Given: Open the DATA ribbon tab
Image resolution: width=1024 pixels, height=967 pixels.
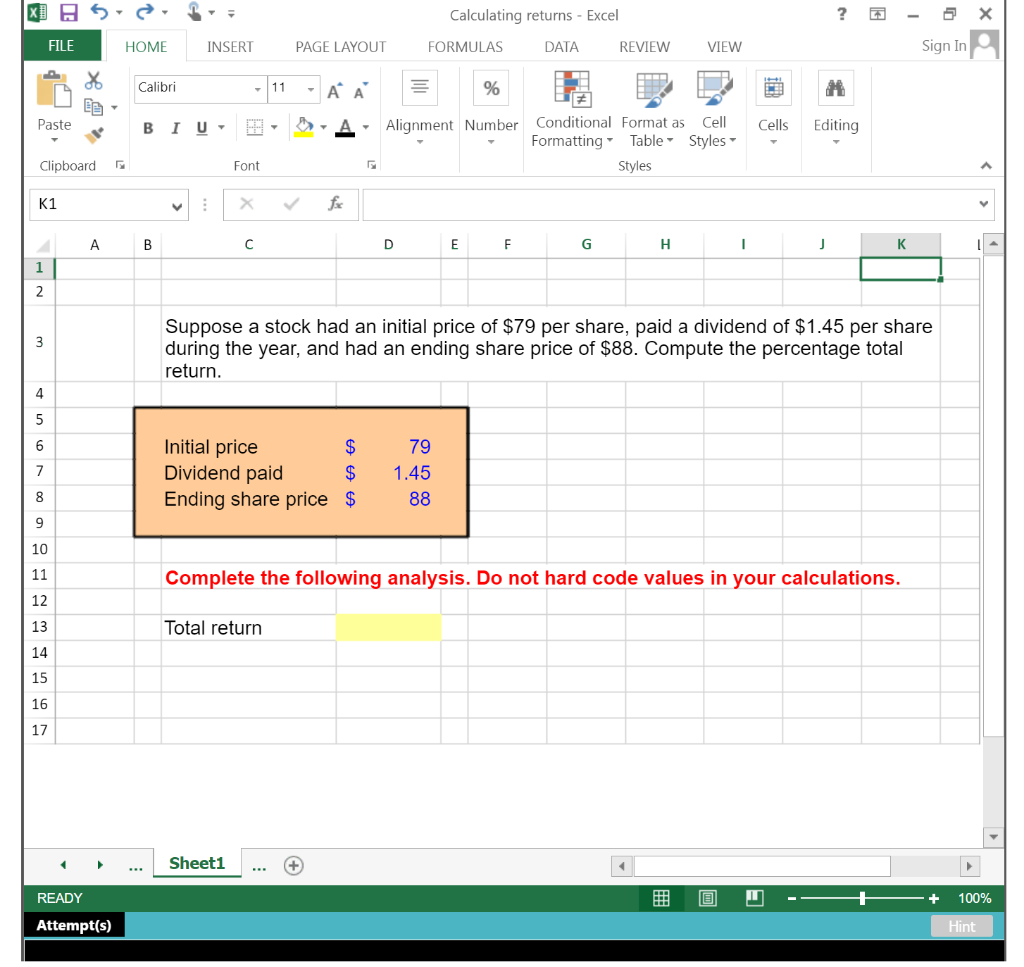Looking at the screenshot, I should pos(561,46).
